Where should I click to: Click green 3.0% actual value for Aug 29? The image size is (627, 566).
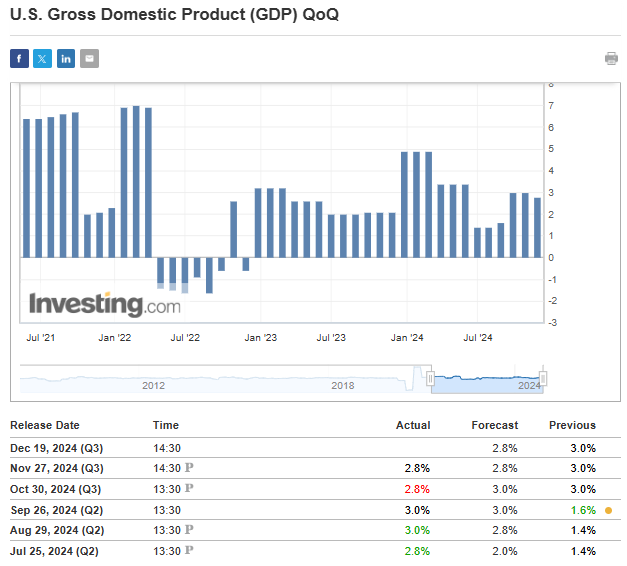click(x=417, y=530)
